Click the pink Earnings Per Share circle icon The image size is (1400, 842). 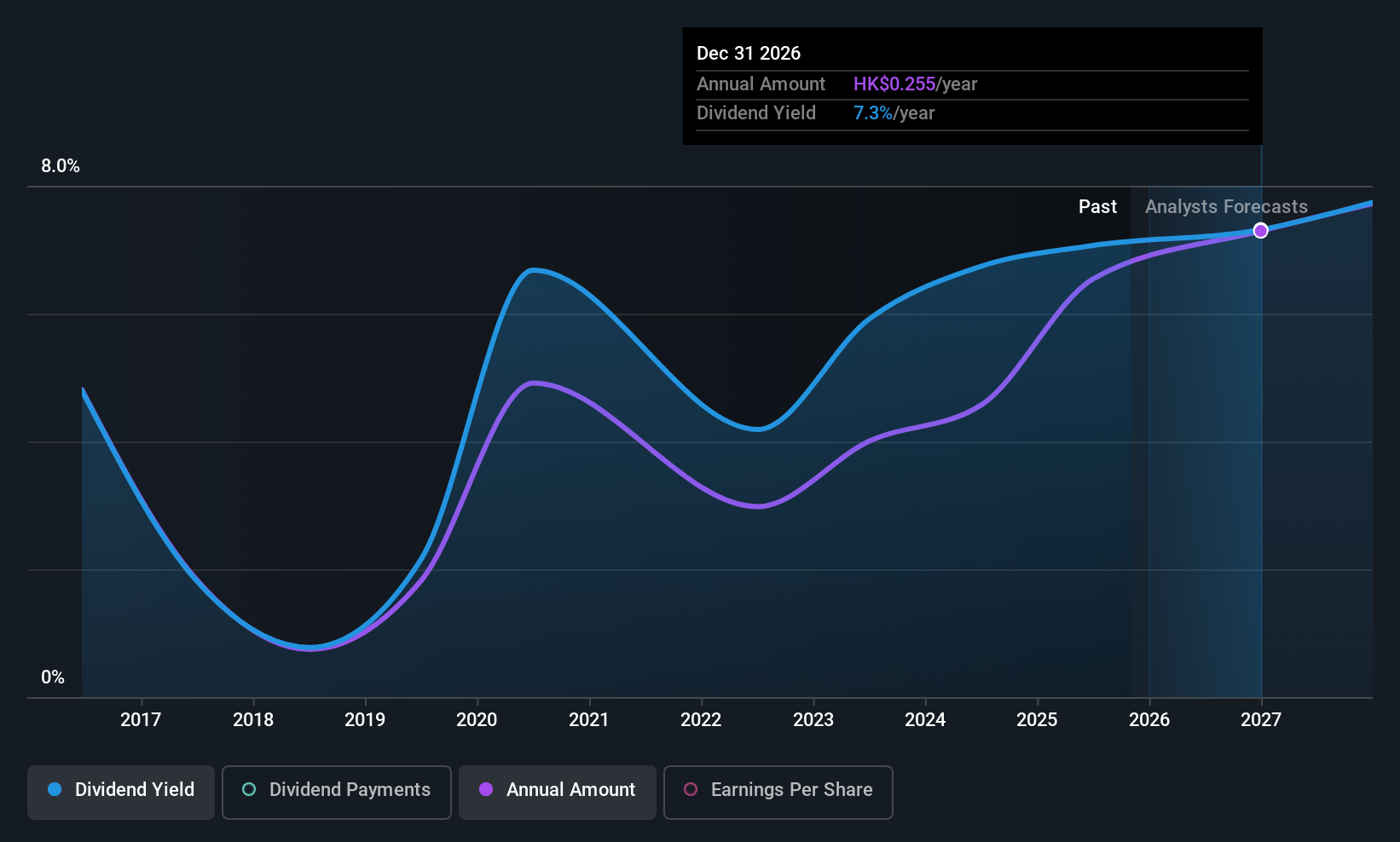691,790
